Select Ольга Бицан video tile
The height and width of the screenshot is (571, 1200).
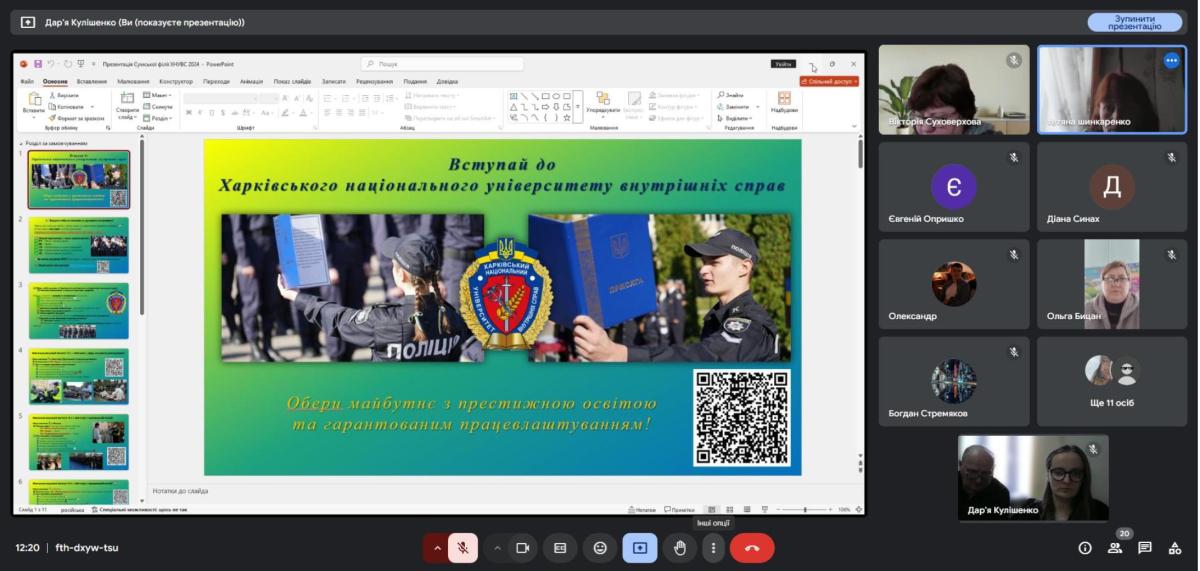(1112, 284)
